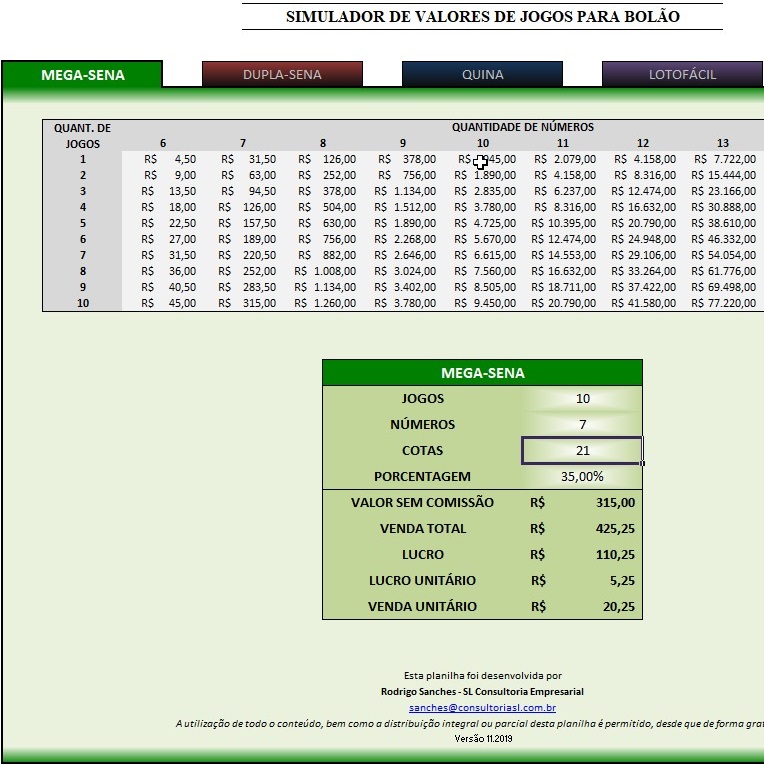Click the R$ 46.332,00 cell
The height and width of the screenshot is (764, 764).
(723, 239)
